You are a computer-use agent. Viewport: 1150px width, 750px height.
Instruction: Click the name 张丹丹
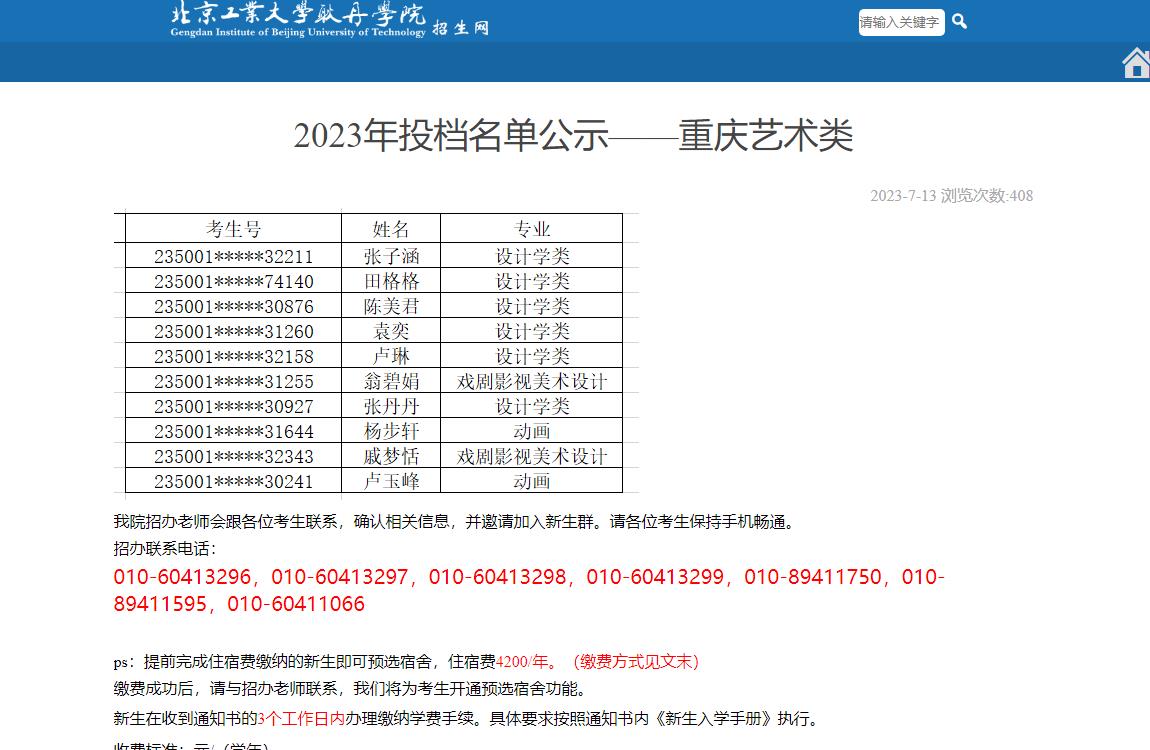click(x=391, y=406)
